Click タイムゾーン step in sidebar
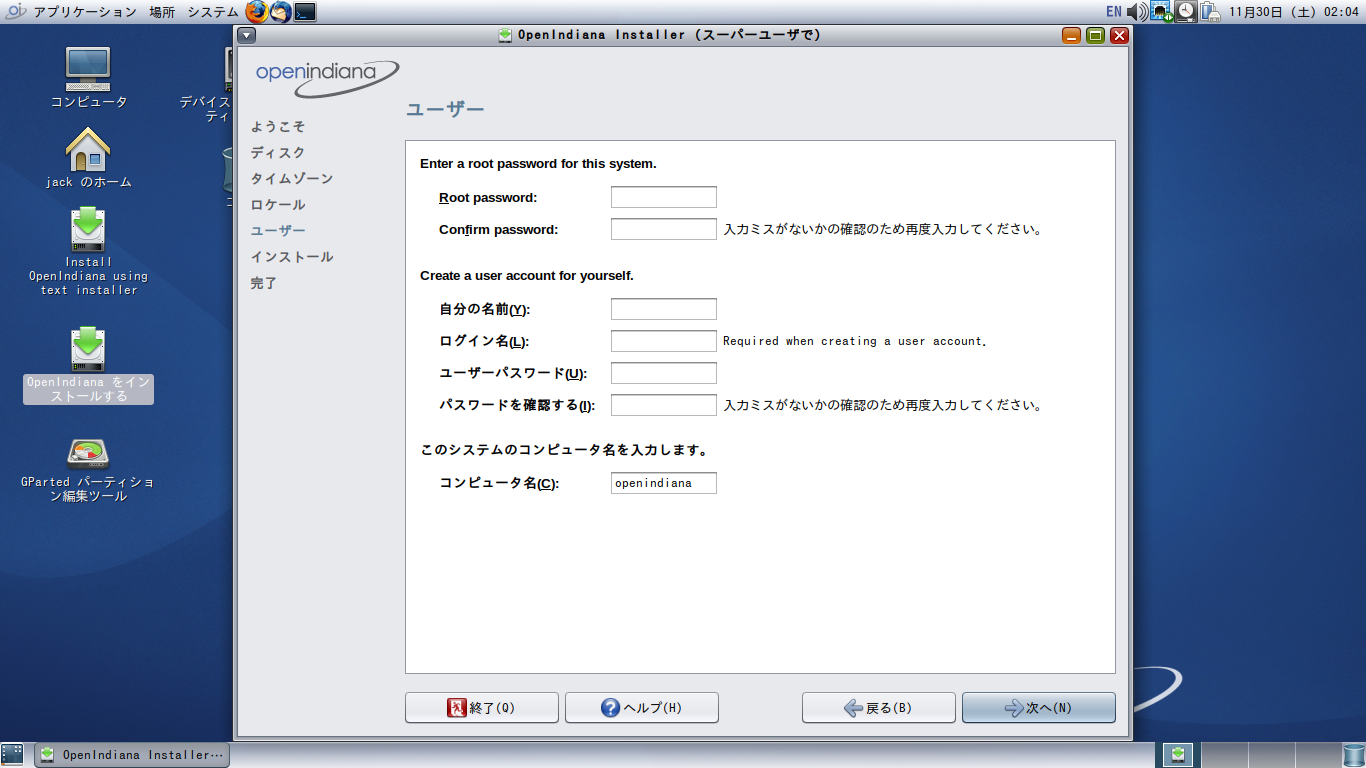 [x=292, y=179]
